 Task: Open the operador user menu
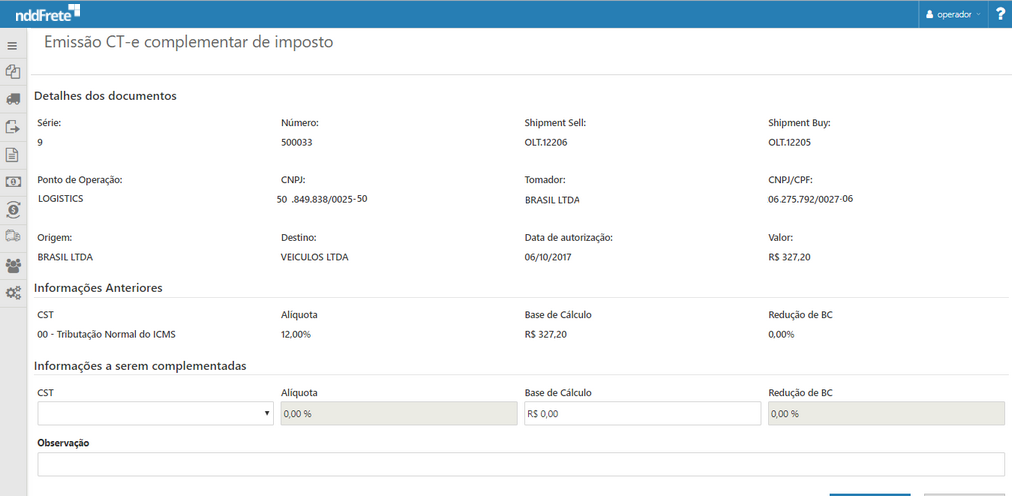pyautogui.click(x=953, y=14)
